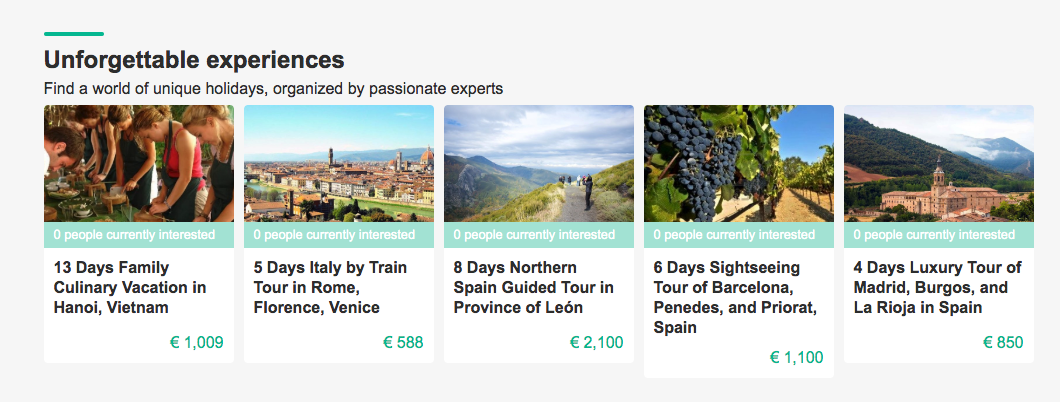This screenshot has width=1060, height=402.
Task: Click the Florence skyline photo
Action: point(339,163)
